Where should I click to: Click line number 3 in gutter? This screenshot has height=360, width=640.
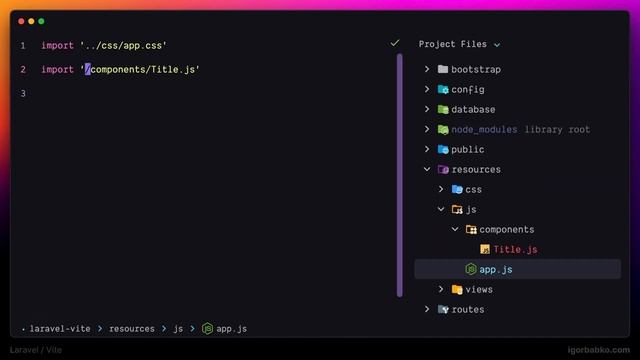(23, 93)
